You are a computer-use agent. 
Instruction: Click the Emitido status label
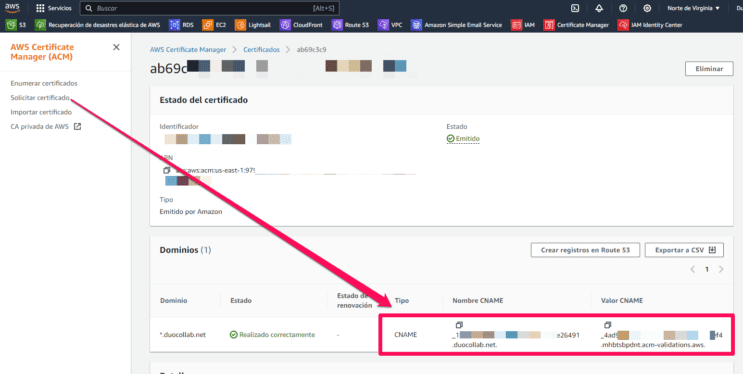pos(463,138)
